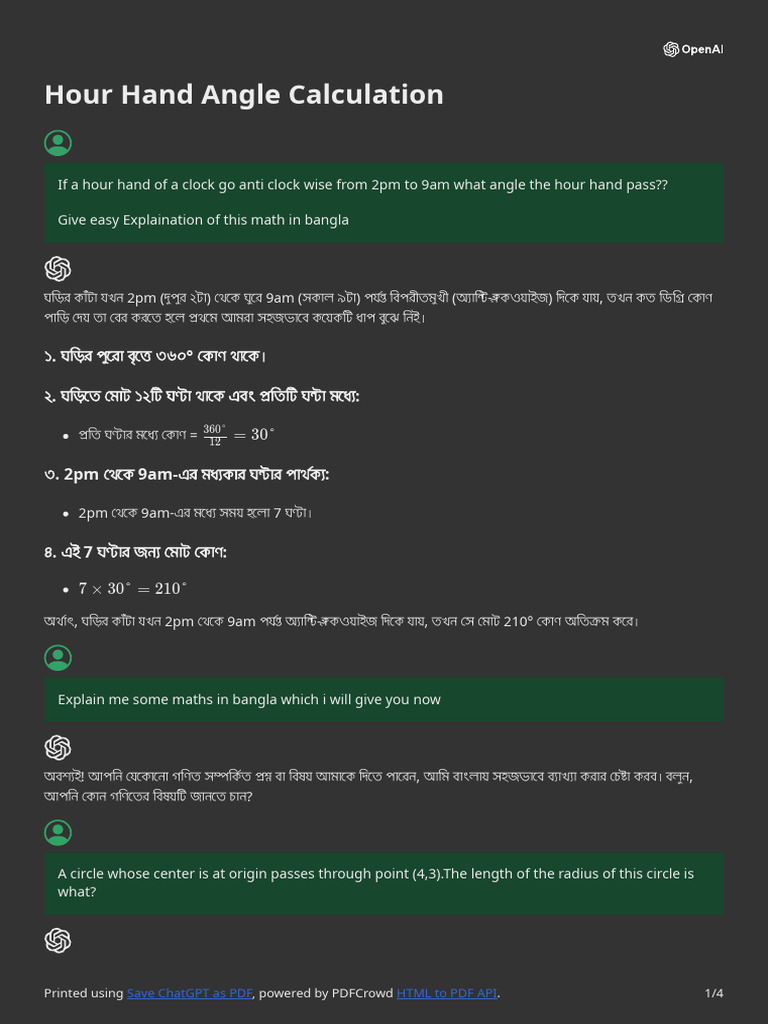Image resolution: width=768 pixels, height=1024 pixels.
Task: Click 'Give easy Explaination of this math in bangla'
Action: (203, 220)
